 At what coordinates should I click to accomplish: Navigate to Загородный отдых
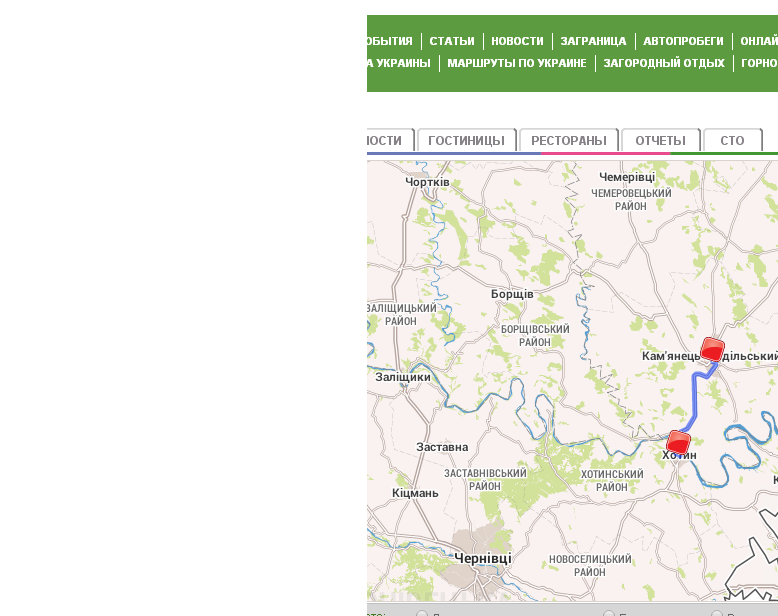(x=664, y=63)
